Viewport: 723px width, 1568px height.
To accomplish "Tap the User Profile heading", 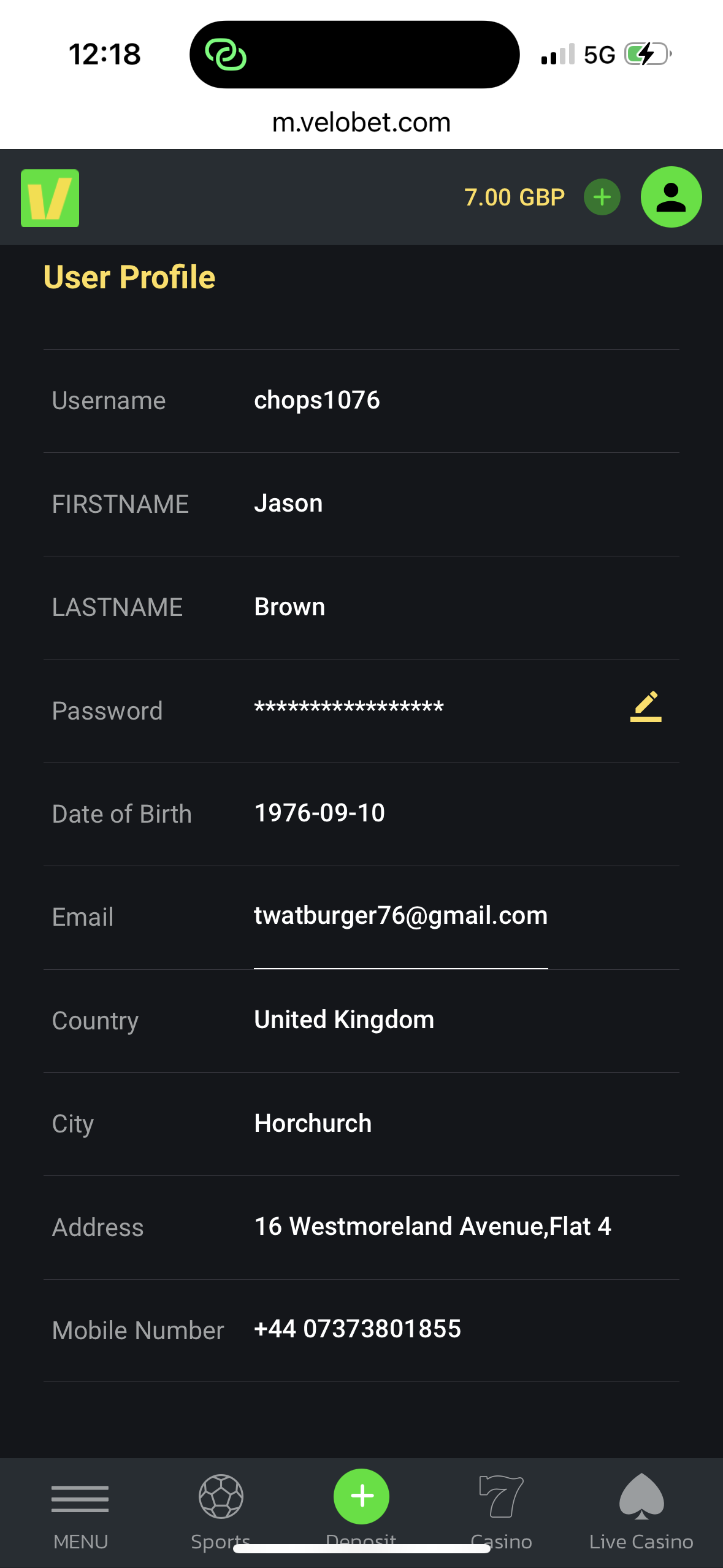I will pyautogui.click(x=129, y=277).
